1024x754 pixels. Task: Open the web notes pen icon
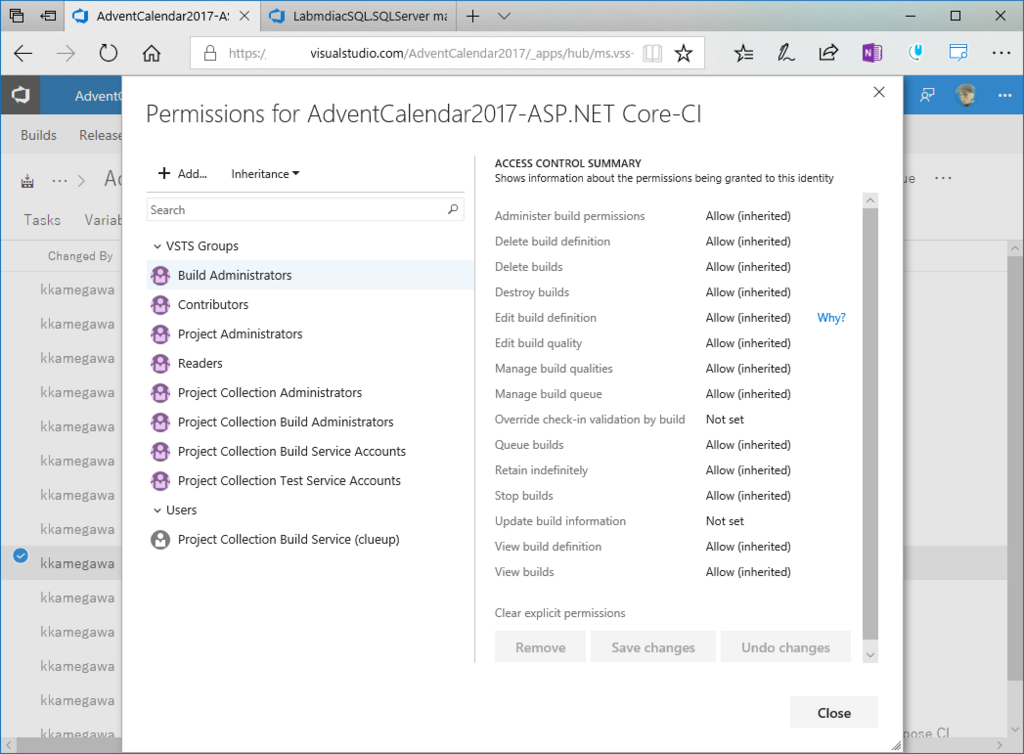[x=786, y=53]
